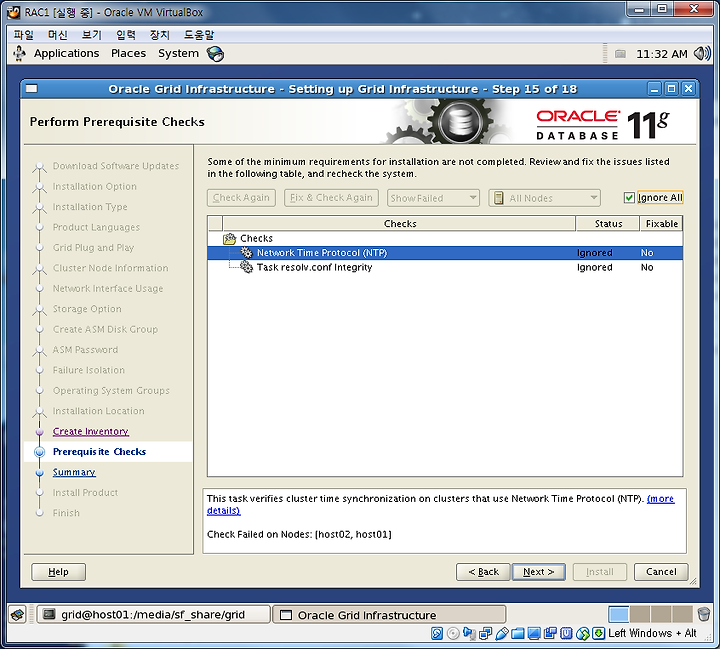The image size is (720, 649).
Task: Click the VirtualBox network adapters indicator
Action: point(485,634)
